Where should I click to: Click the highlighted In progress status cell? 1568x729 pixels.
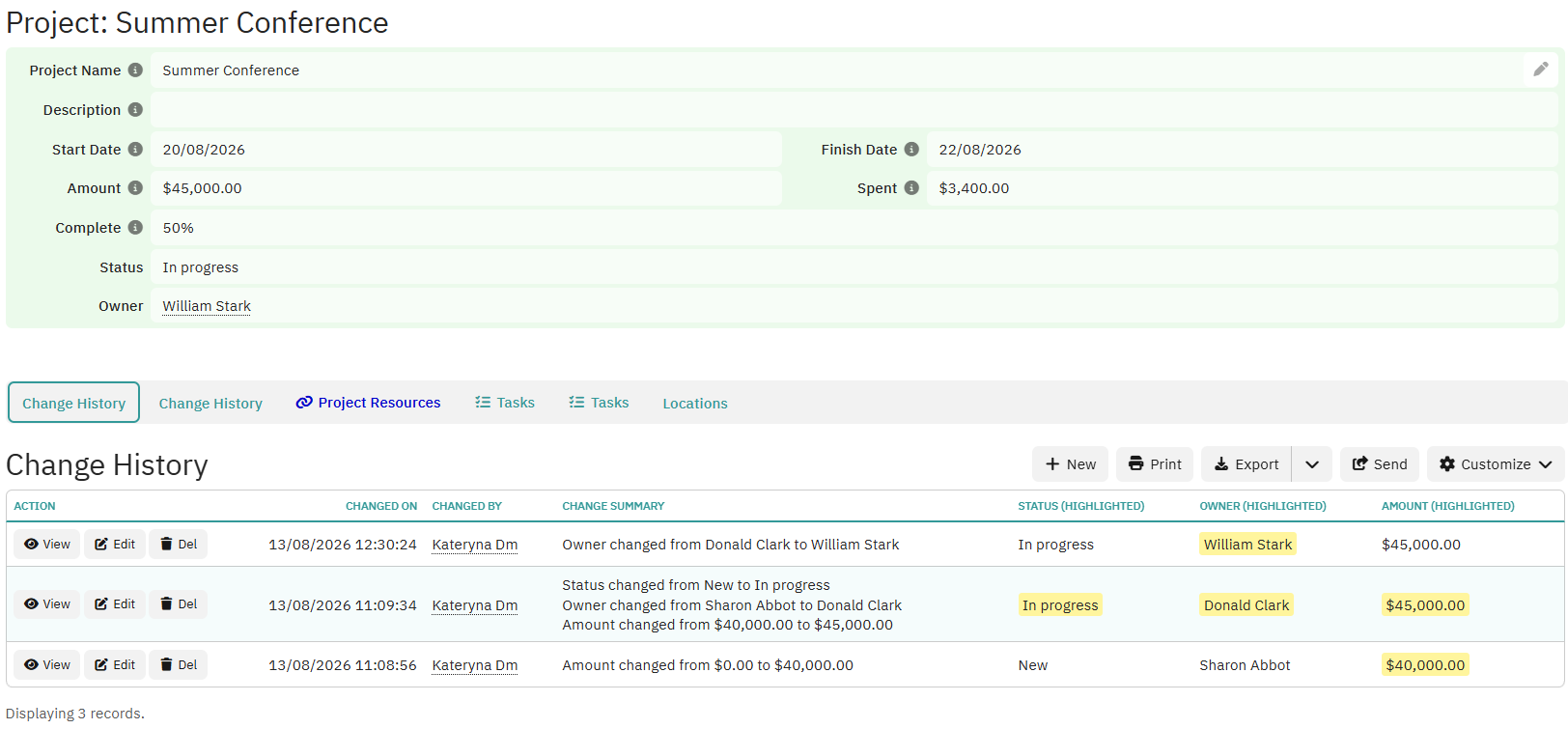coord(1060,605)
